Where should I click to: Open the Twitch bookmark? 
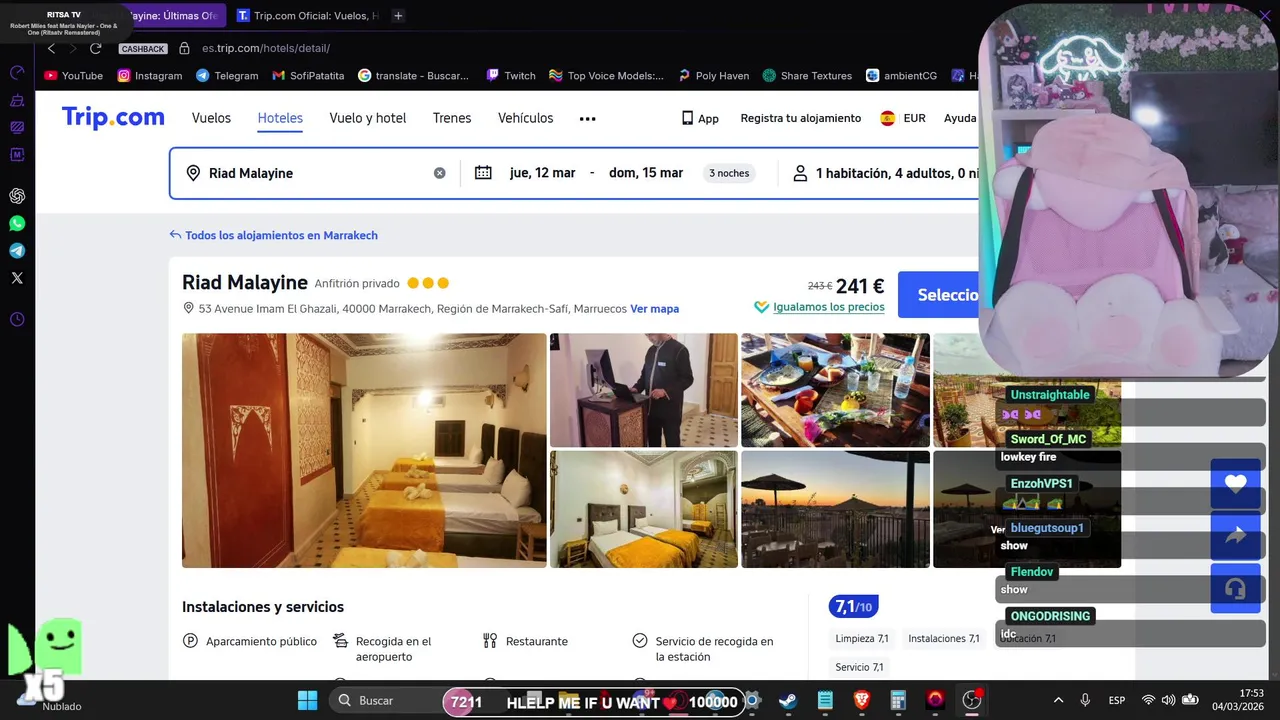[511, 75]
